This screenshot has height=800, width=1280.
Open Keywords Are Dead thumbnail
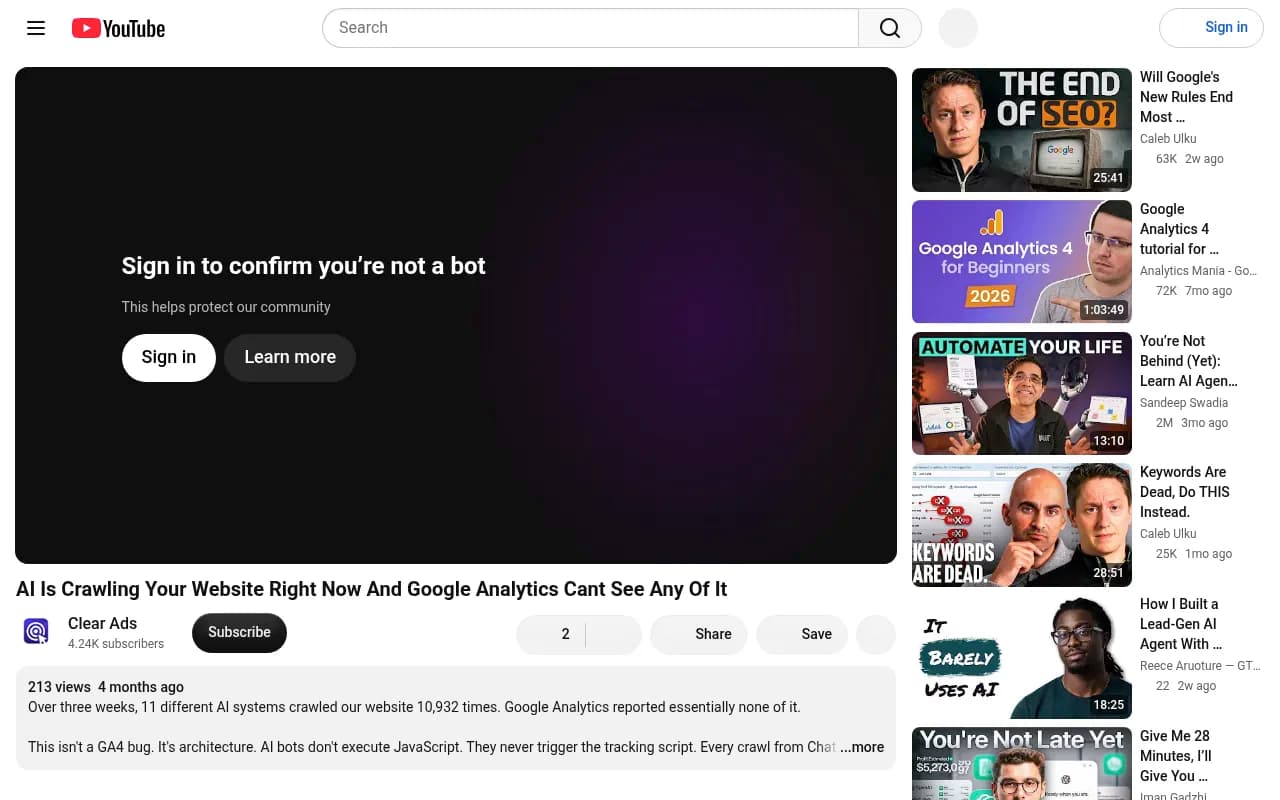(x=1022, y=525)
